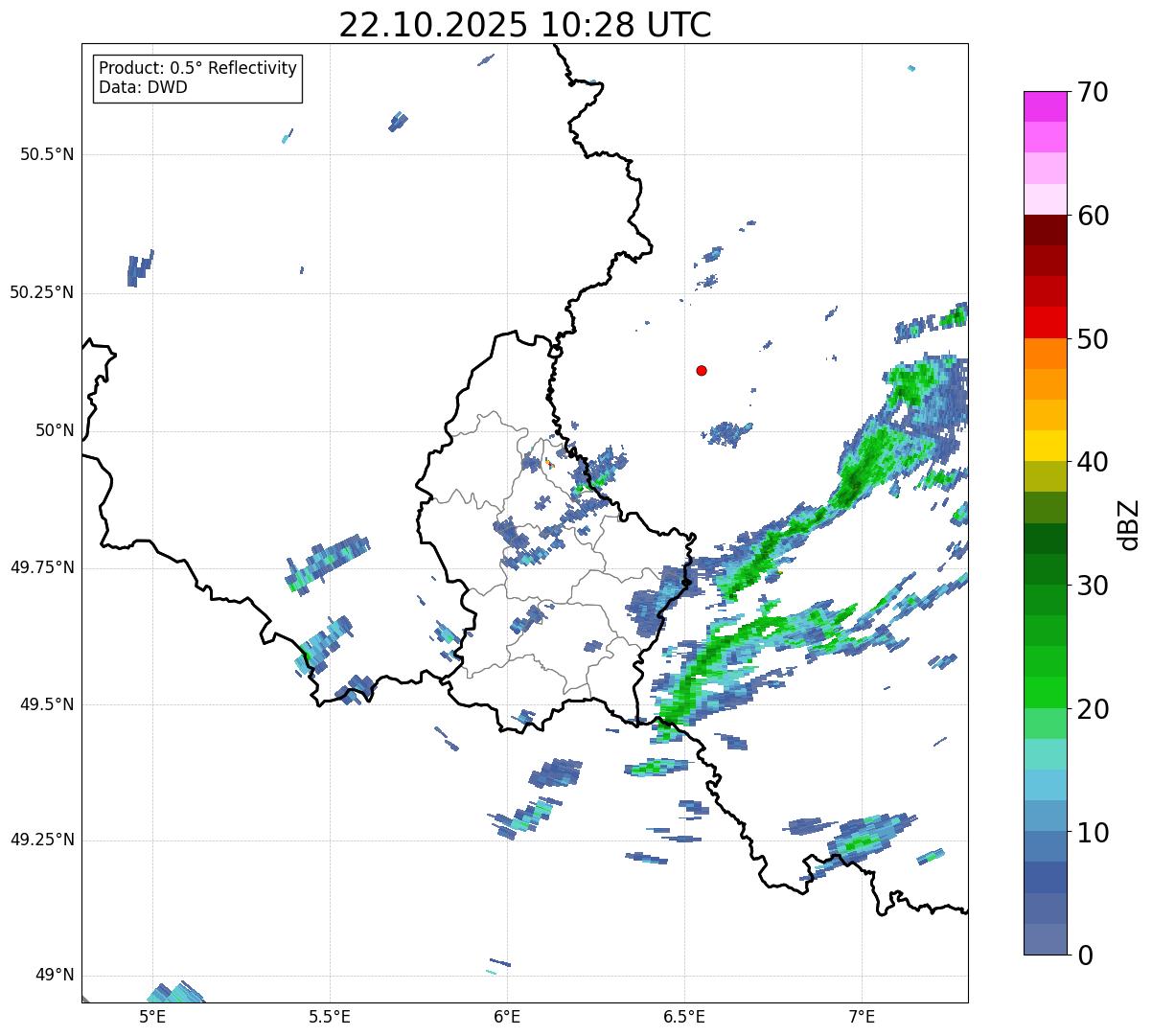Click the longitude label 6.5°E
1152x1036 pixels.
click(x=684, y=1016)
